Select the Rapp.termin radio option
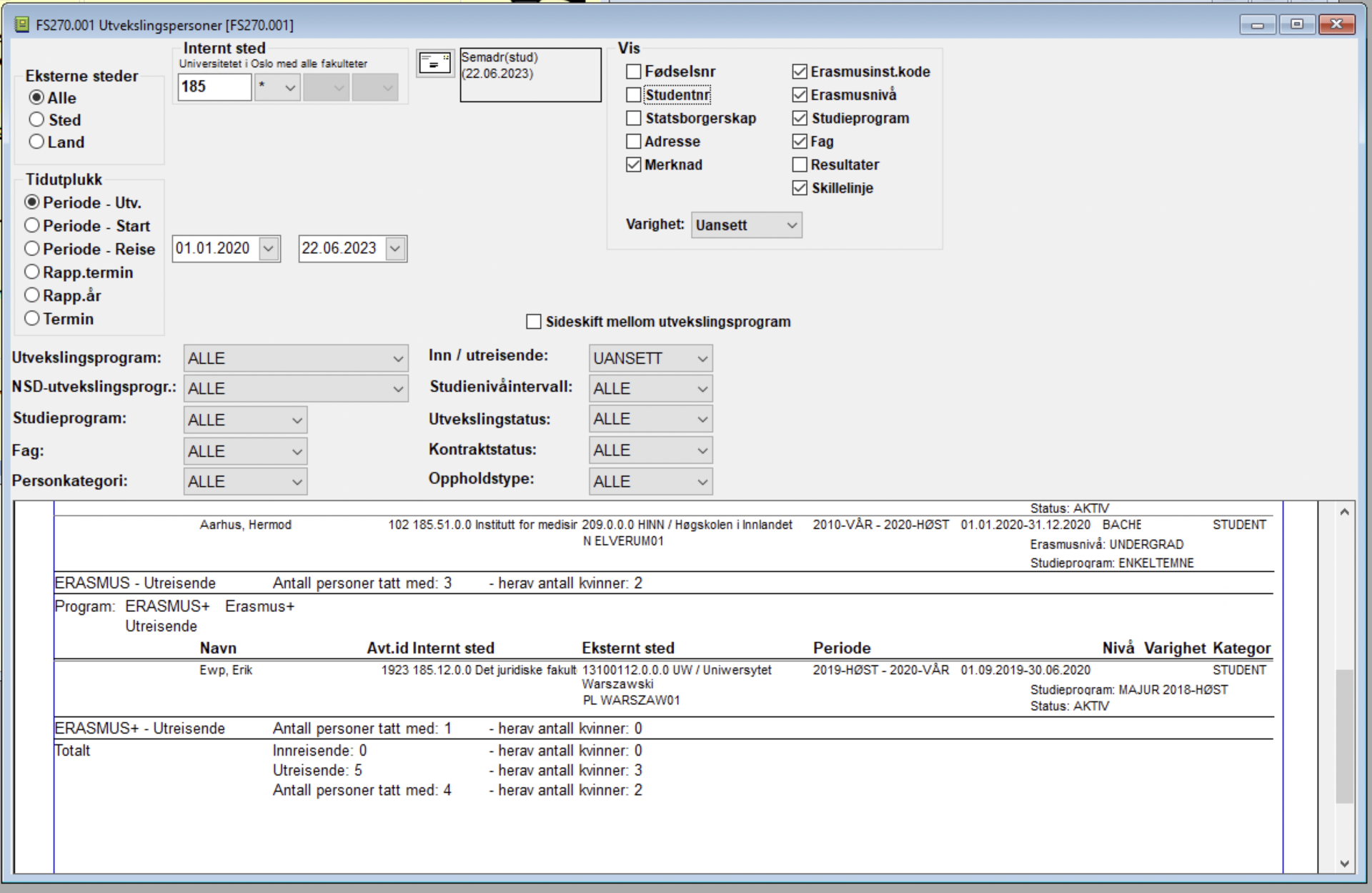This screenshot has height=893, width=1372. point(32,272)
